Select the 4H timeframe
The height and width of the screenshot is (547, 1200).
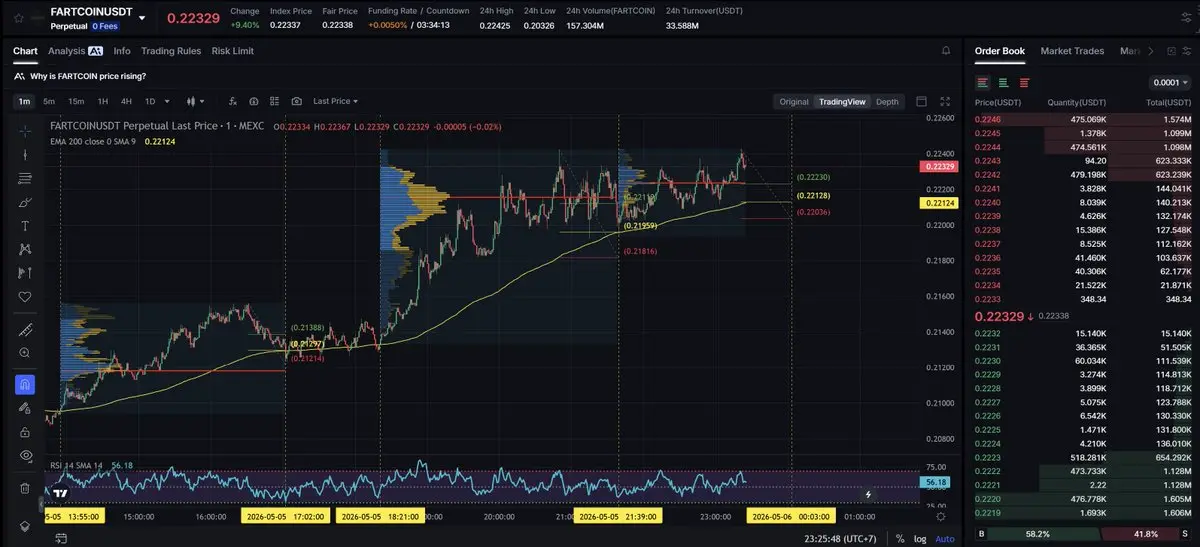click(x=126, y=101)
